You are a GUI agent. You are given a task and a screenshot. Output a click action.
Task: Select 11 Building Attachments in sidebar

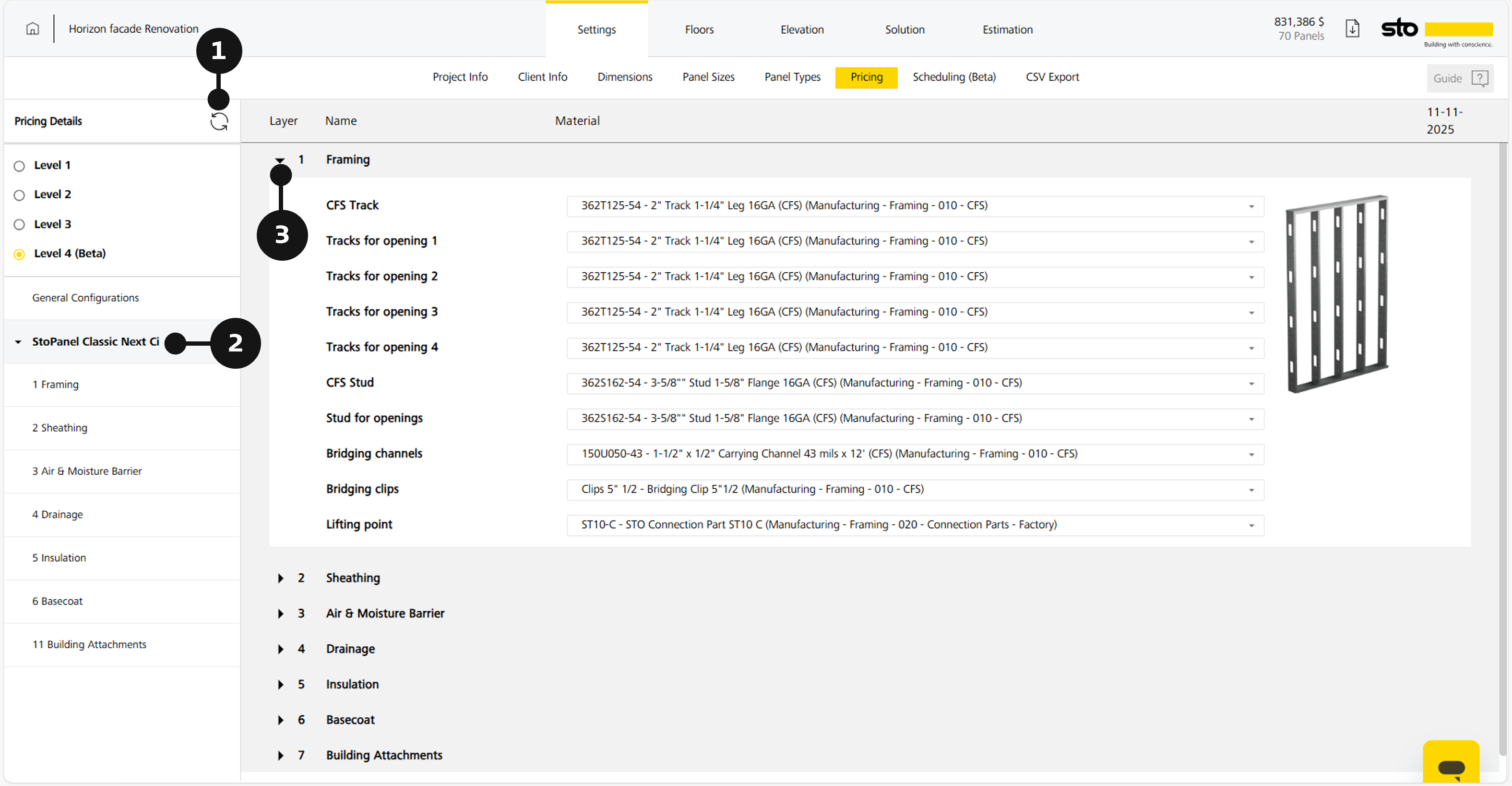pos(121,645)
